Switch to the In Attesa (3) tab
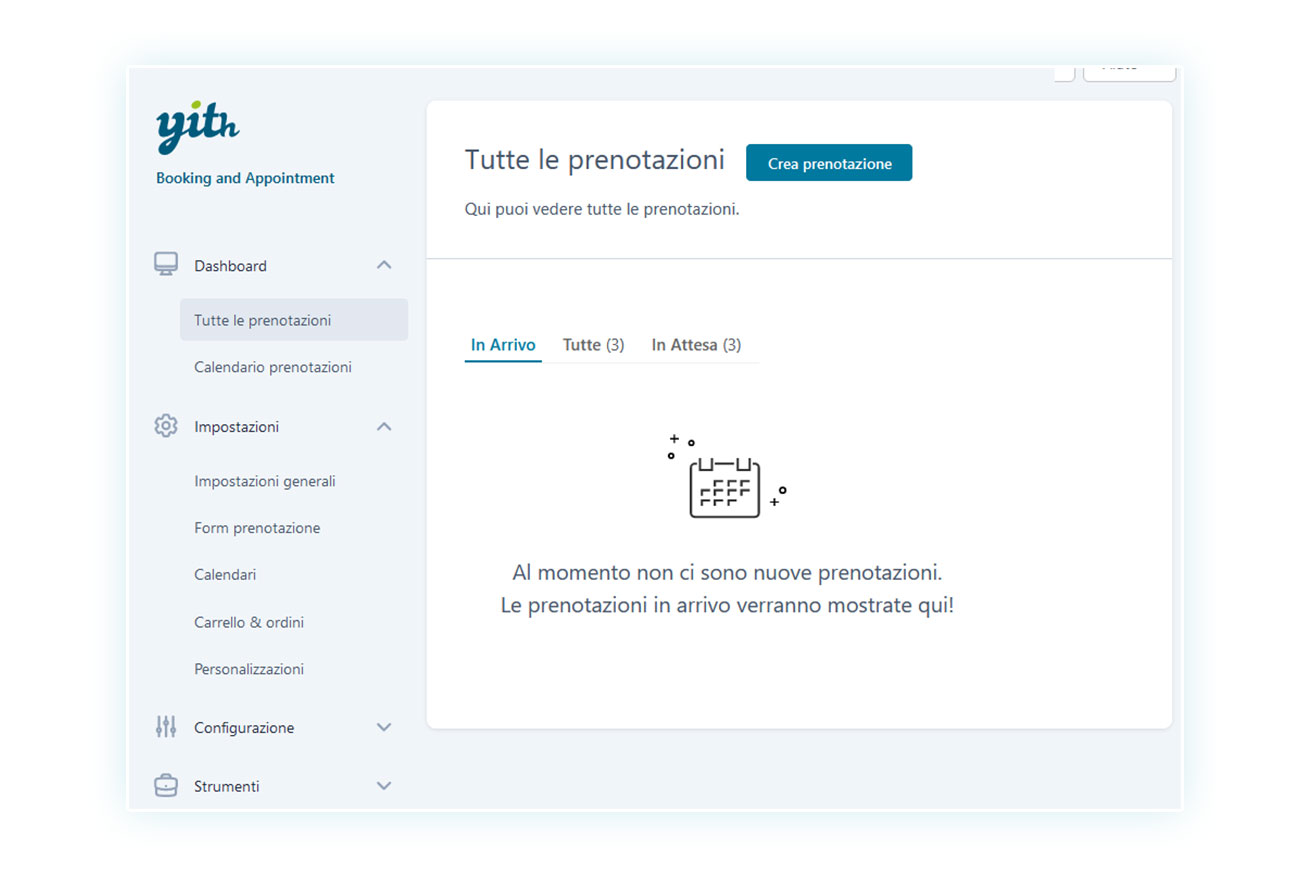 (x=696, y=345)
